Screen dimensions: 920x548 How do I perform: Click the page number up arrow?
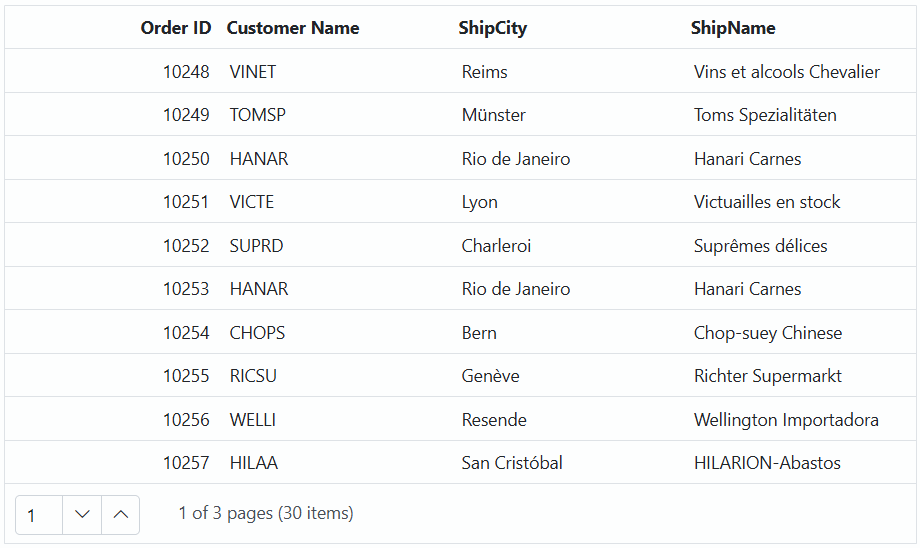click(121, 515)
